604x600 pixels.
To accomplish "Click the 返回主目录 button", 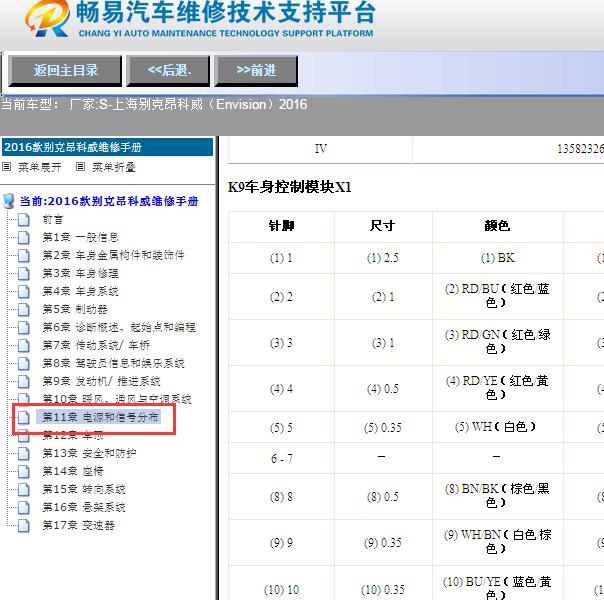I will pos(65,70).
